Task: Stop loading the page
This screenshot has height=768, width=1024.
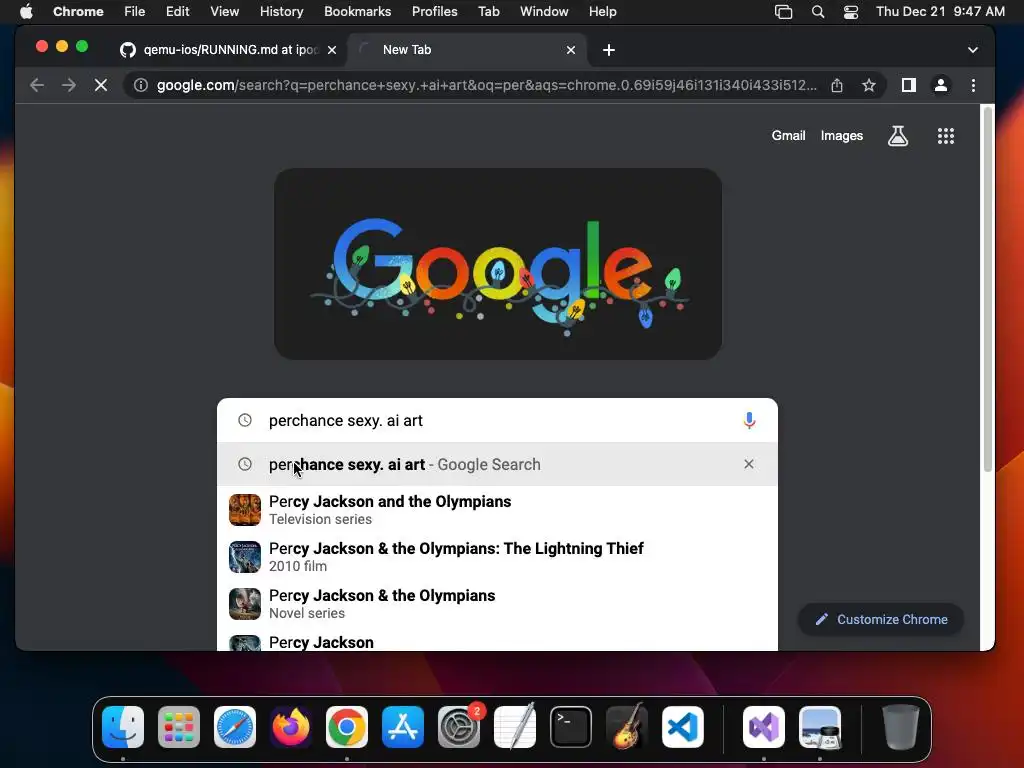Action: click(x=101, y=85)
